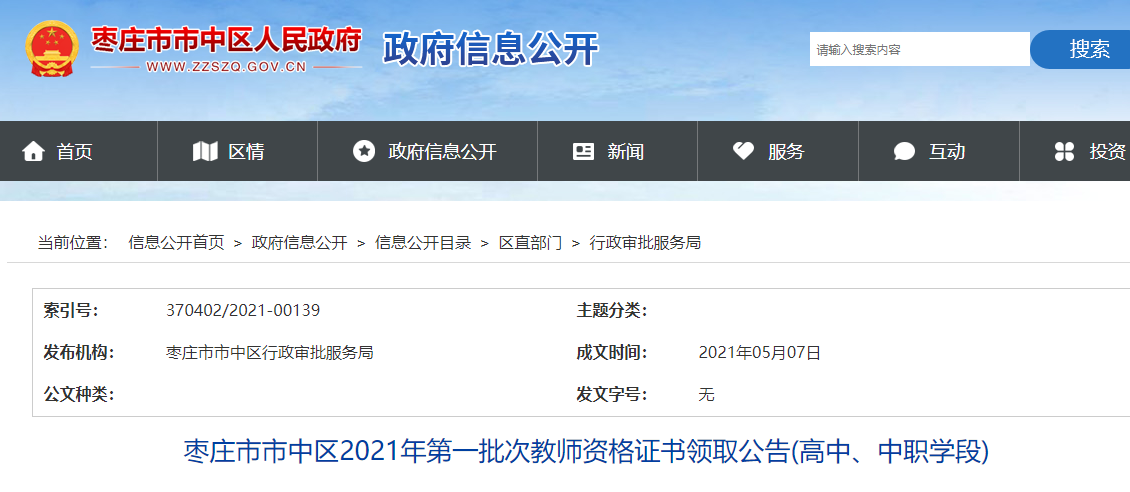Screen dimensions: 1130x492
Task: Select the 发文字号 value 无
Action: (706, 395)
